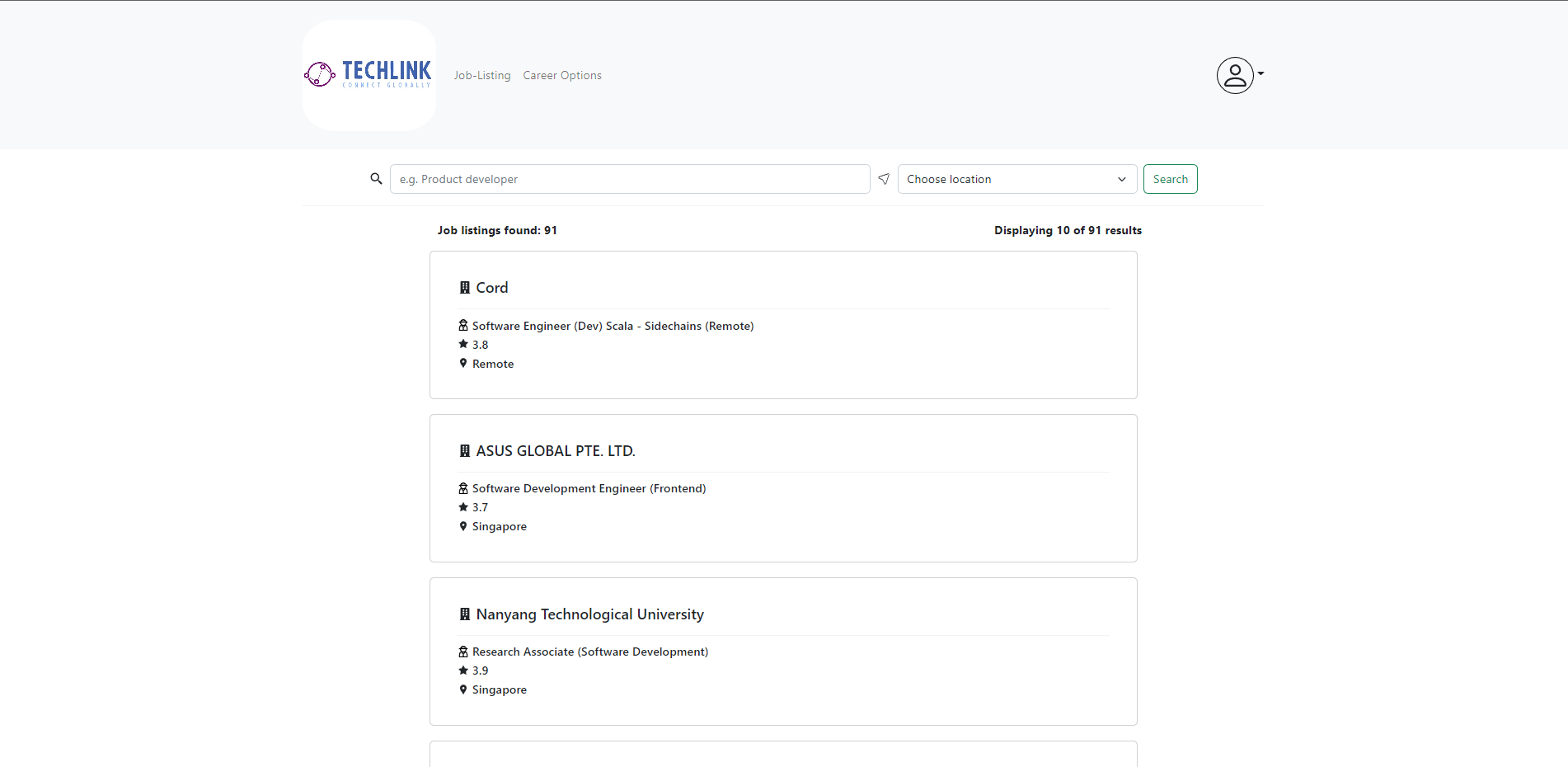Click pin icon in ASUS GLOBAL card
Image resolution: width=1568 pixels, height=767 pixels.
tap(463, 525)
